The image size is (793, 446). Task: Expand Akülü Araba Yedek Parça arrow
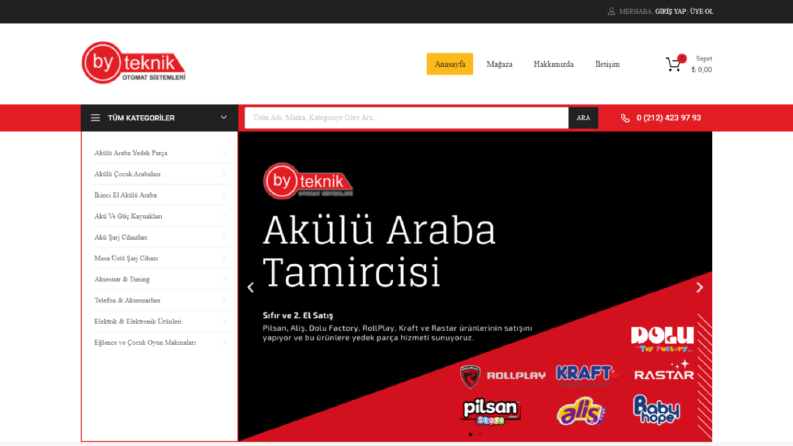tap(224, 153)
